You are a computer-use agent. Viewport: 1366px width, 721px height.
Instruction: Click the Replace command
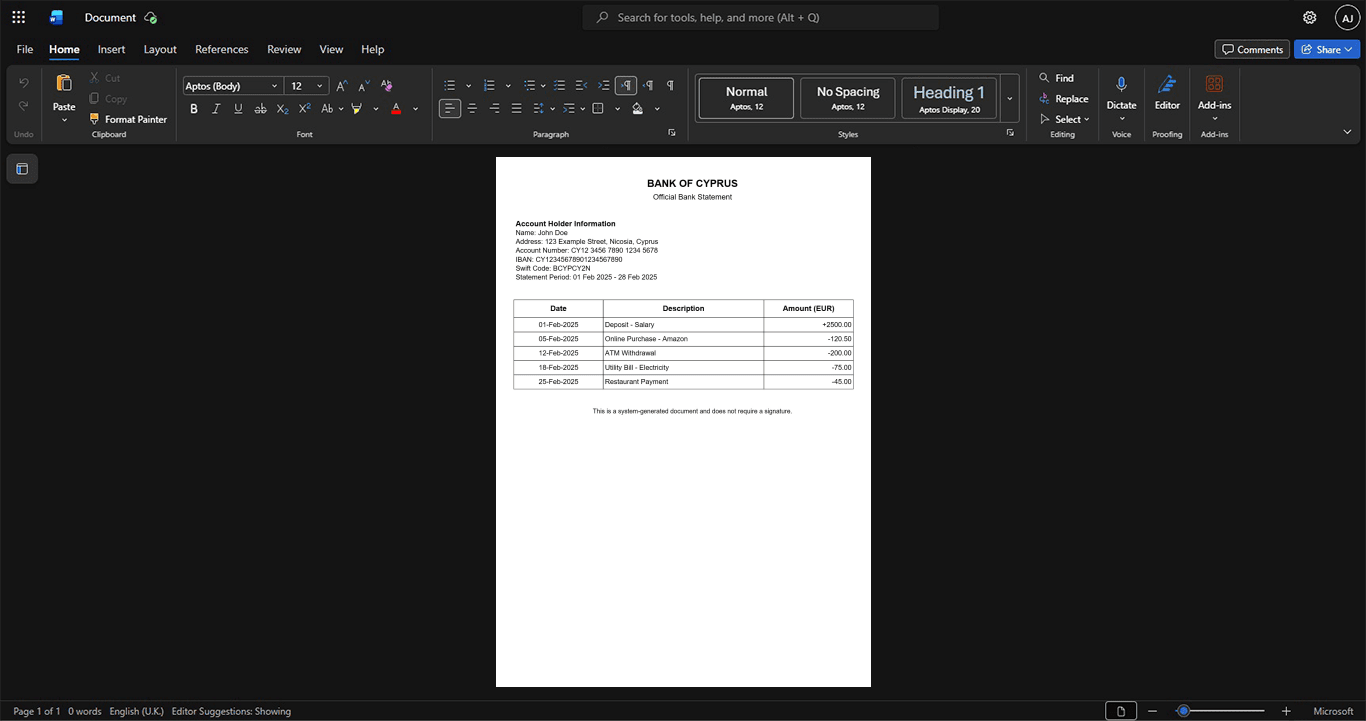[x=1063, y=99]
